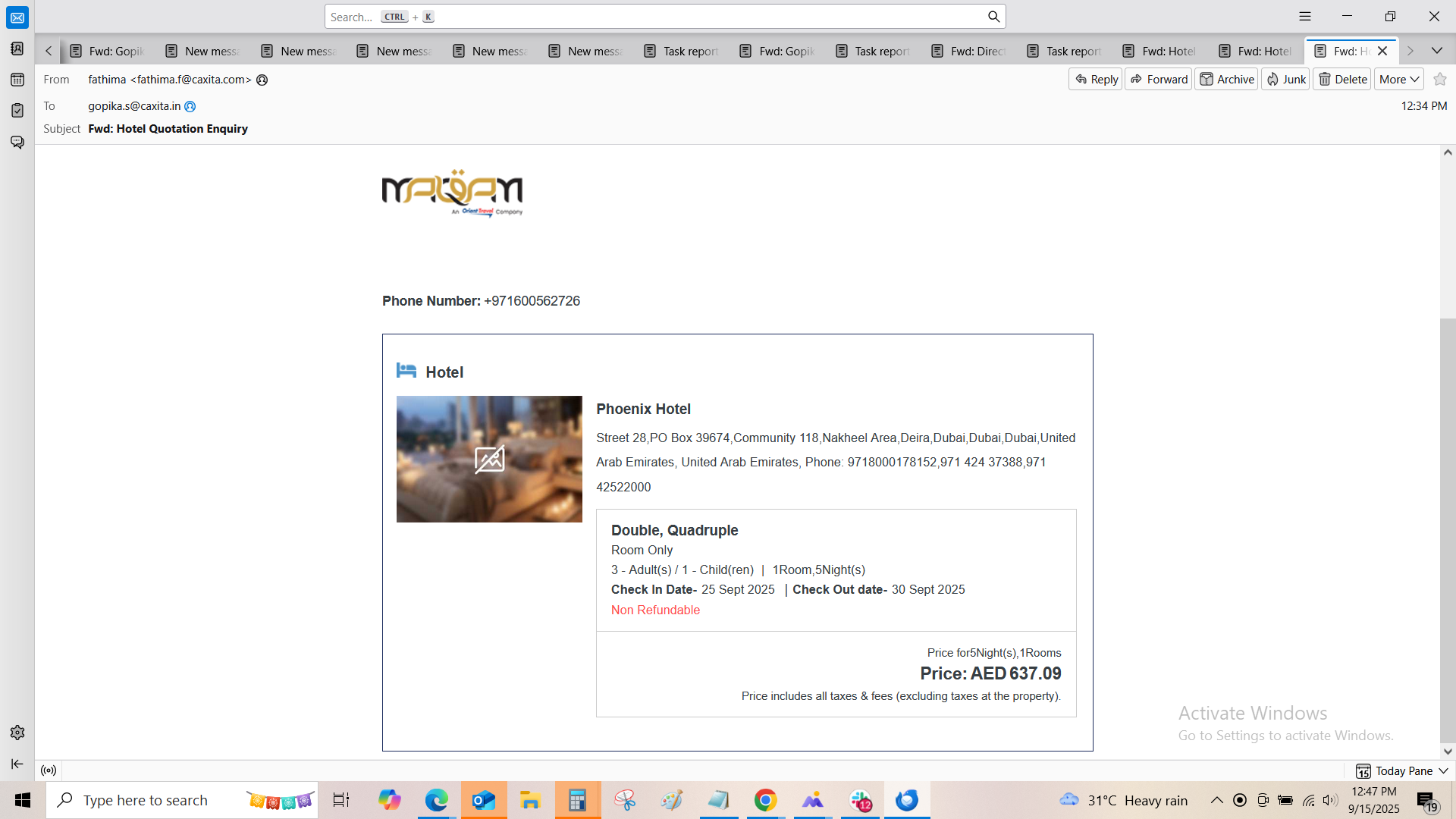This screenshot has width=1456, height=819.
Task: Open Thunderbird Settings gear icon
Action: click(17, 733)
